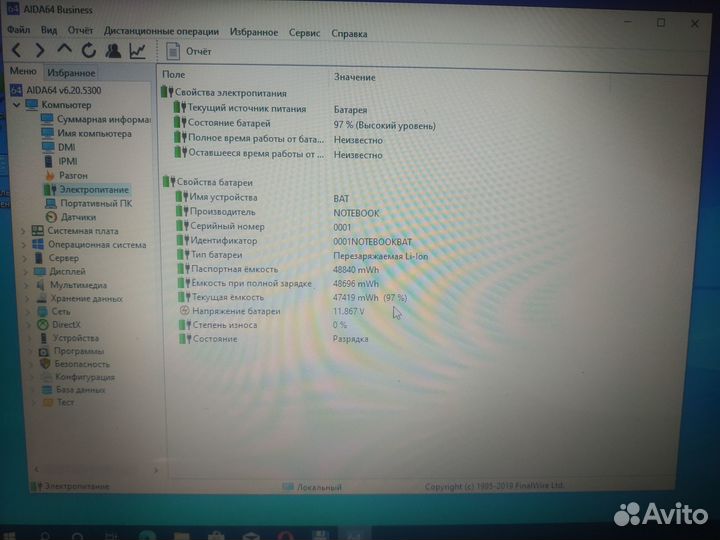Open the Избранное menu
This screenshot has height=540, width=720.
coord(253,32)
